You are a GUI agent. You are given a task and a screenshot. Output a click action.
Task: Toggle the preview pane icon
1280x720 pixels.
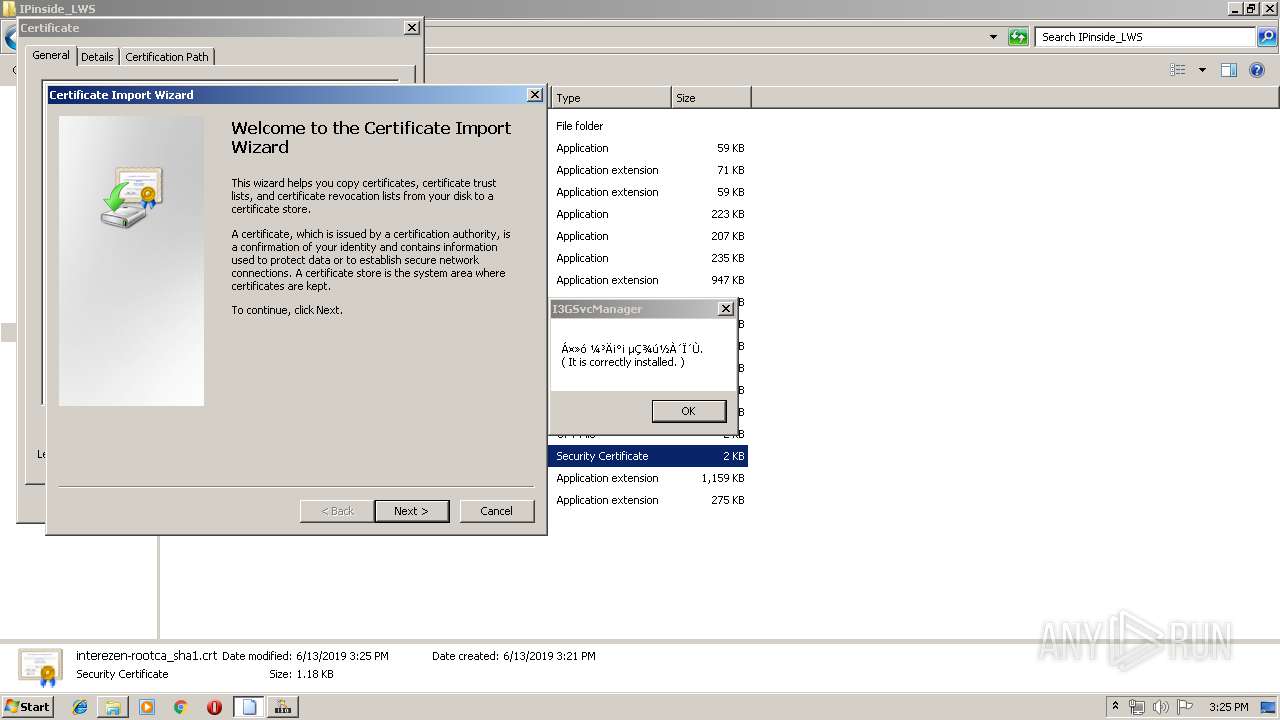[x=1229, y=70]
